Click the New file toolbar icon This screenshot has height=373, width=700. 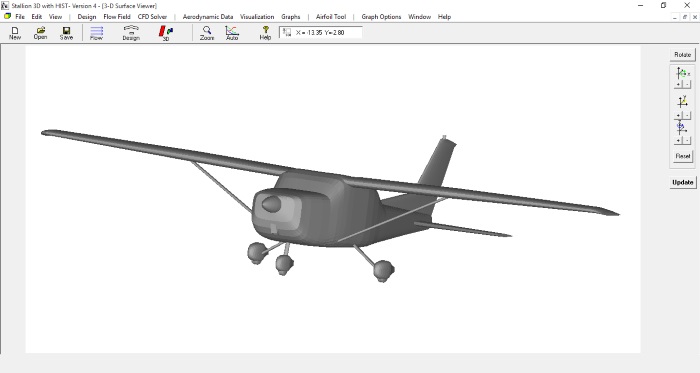(15, 33)
